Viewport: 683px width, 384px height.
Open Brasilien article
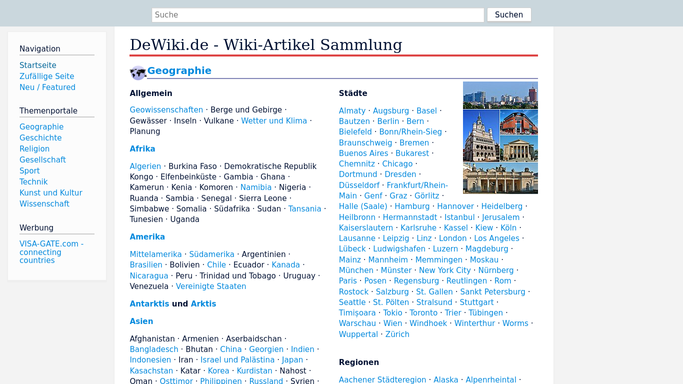pos(145,265)
